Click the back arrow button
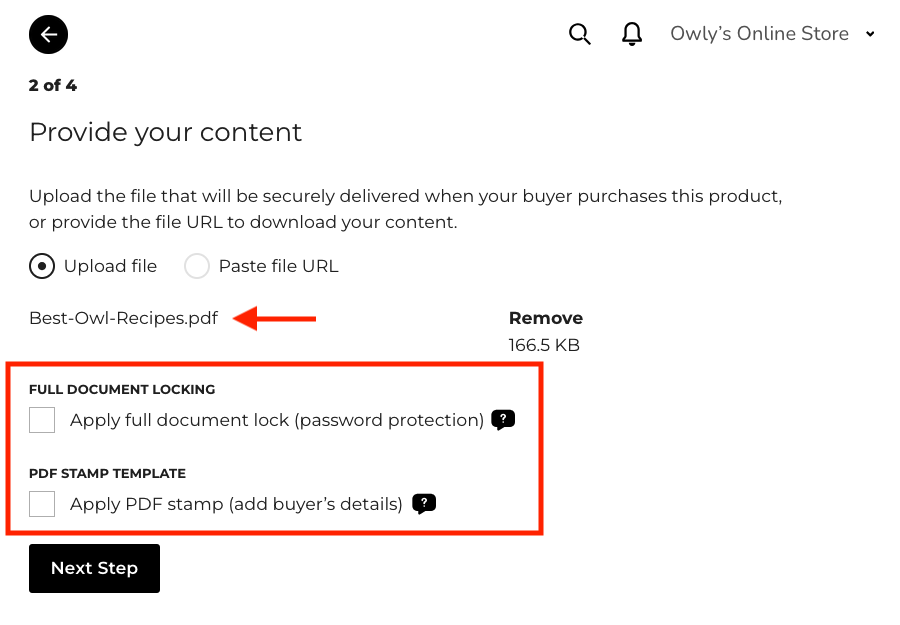Image resolution: width=900 pixels, height=625 pixels. [x=48, y=34]
